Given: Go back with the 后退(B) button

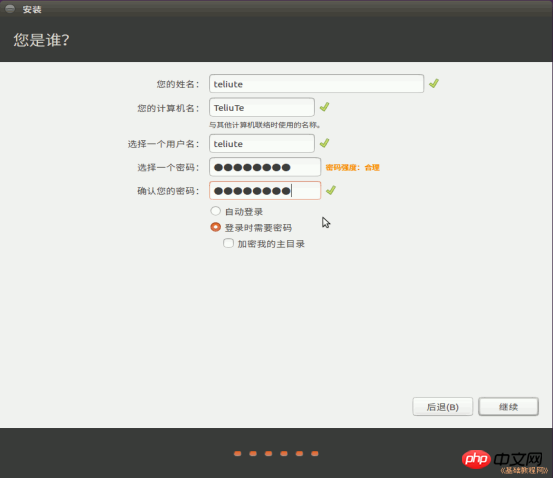Looking at the screenshot, I should pos(443,407).
